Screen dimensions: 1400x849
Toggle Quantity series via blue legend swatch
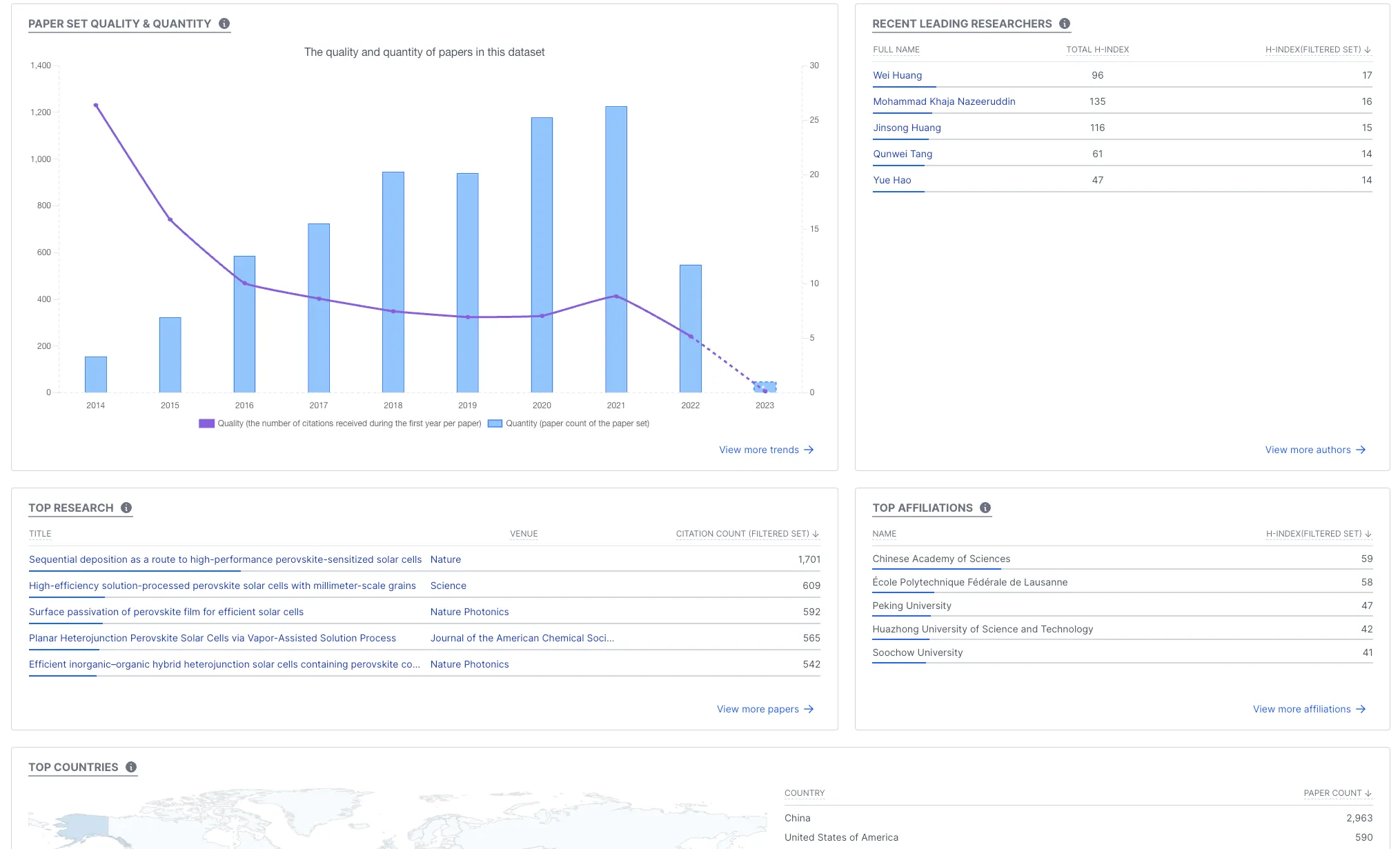(x=495, y=423)
